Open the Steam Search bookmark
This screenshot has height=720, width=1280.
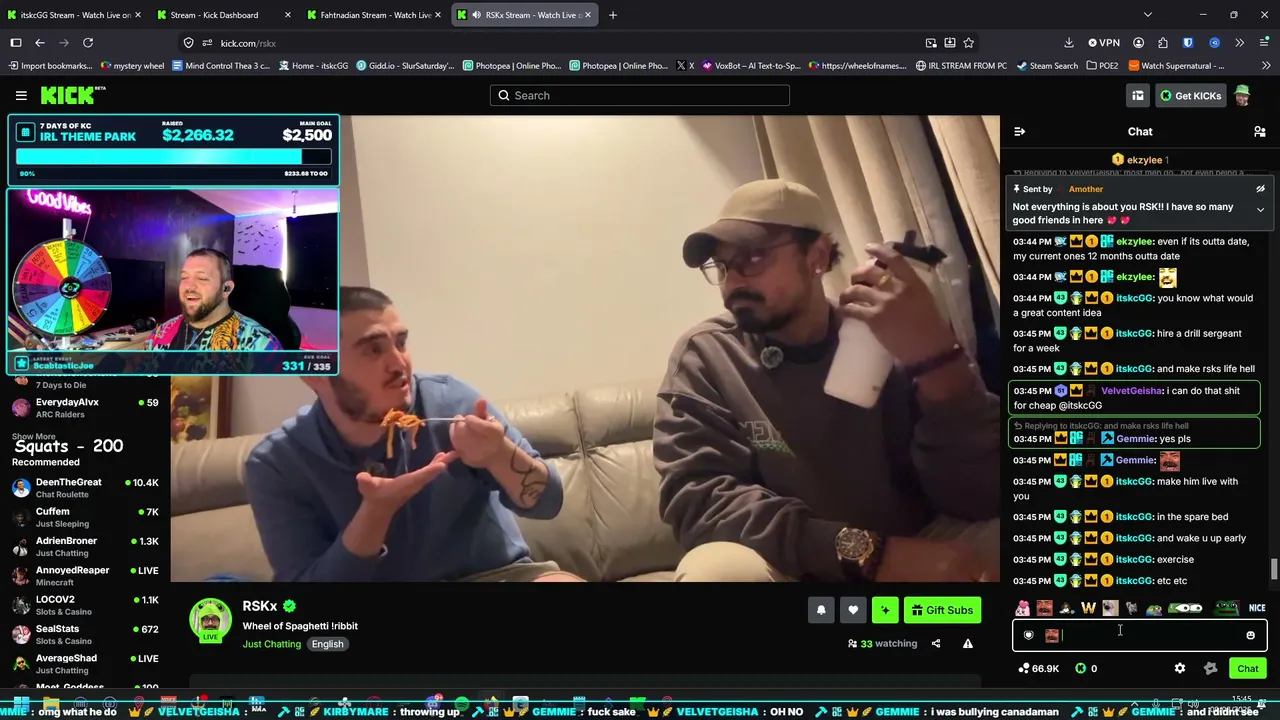[x=1047, y=66]
